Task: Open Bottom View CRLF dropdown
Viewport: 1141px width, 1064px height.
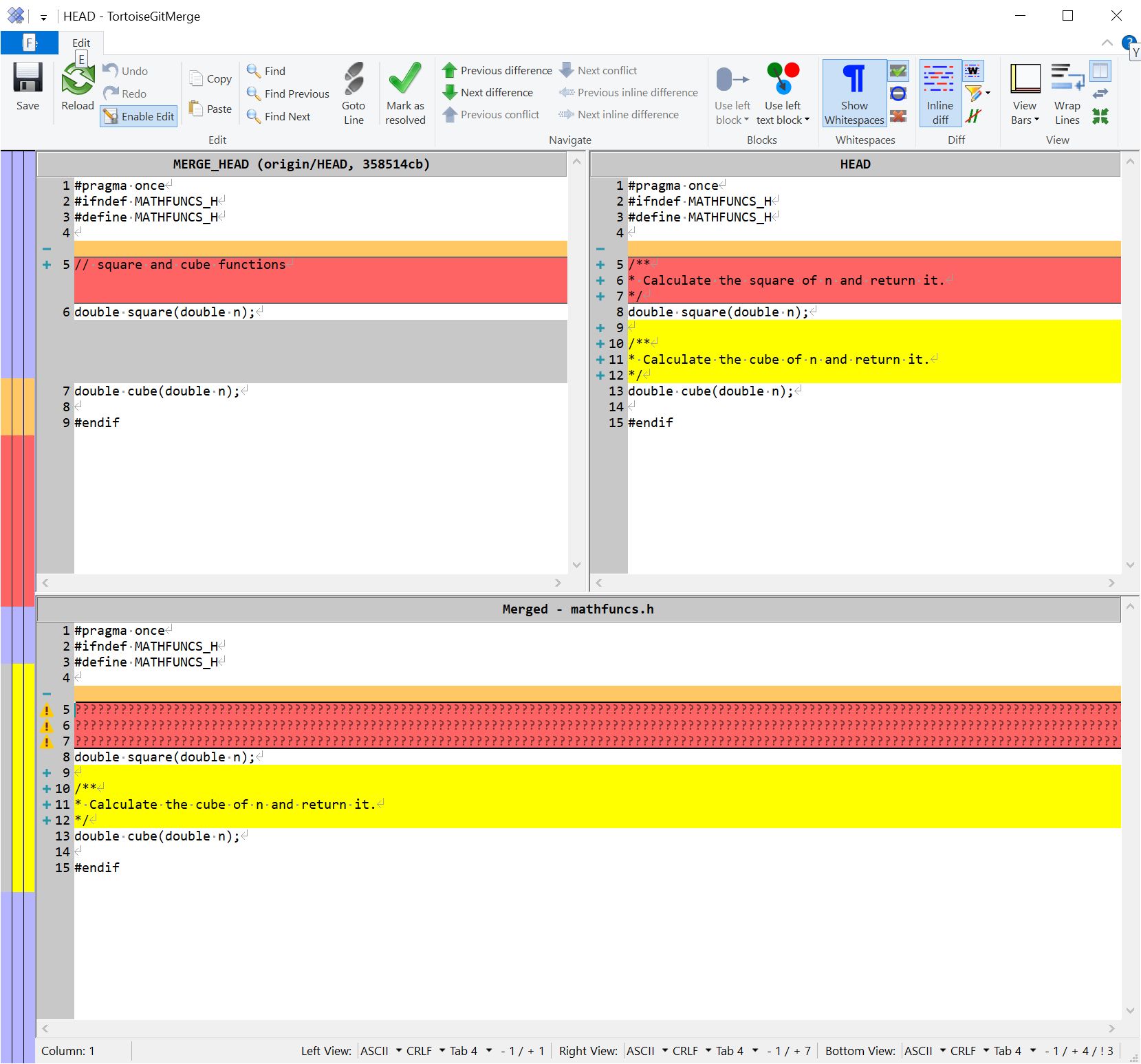Action: coord(969,1051)
